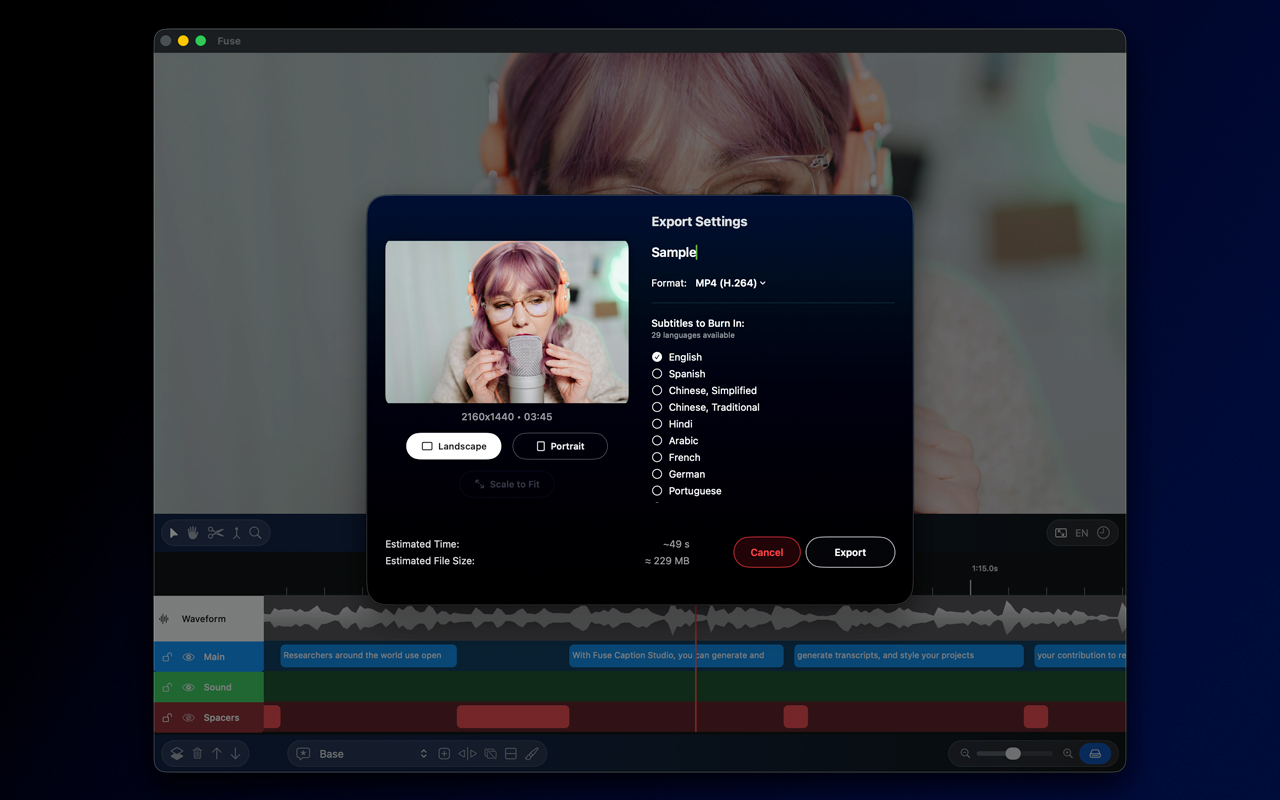Activate the magnifier zoom tool
Screen dimensions: 1280x800
pyautogui.click(x=256, y=533)
